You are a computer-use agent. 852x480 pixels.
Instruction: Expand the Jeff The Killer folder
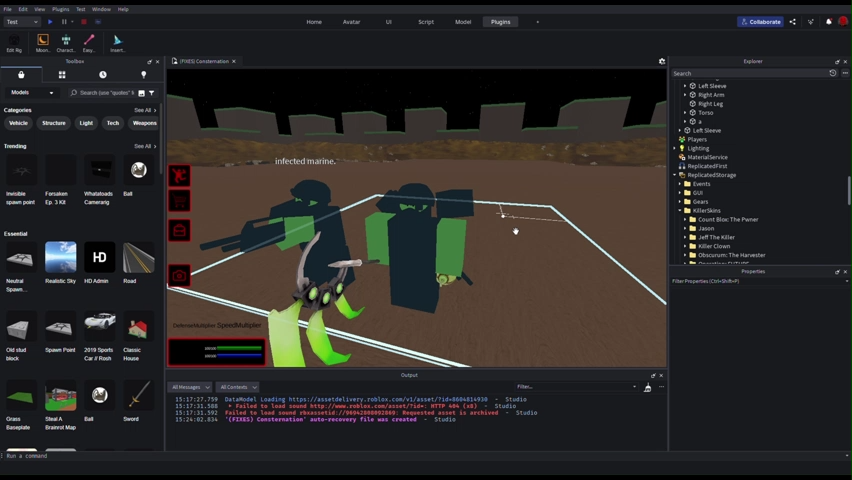[685, 237]
